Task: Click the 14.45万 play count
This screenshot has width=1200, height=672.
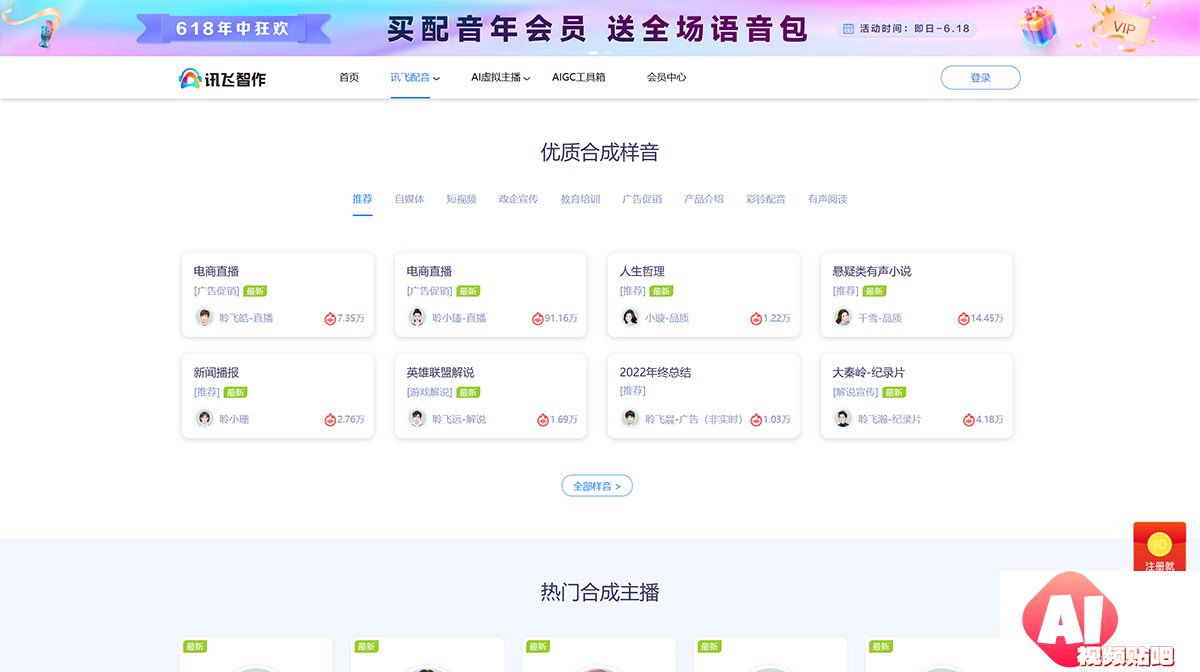Action: [987, 318]
